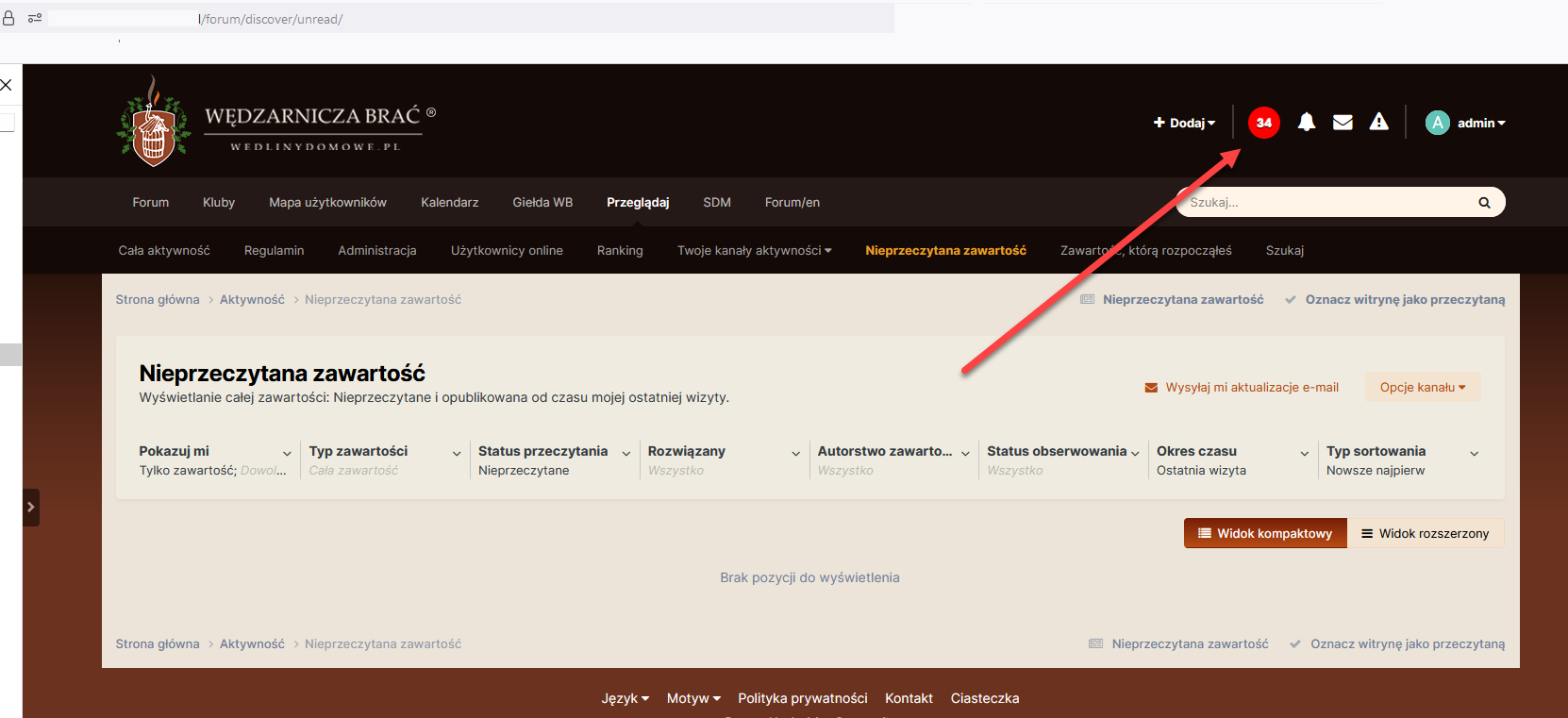This screenshot has width=1568, height=718.
Task: Open the Opcje kanału dropdown
Action: click(1423, 387)
